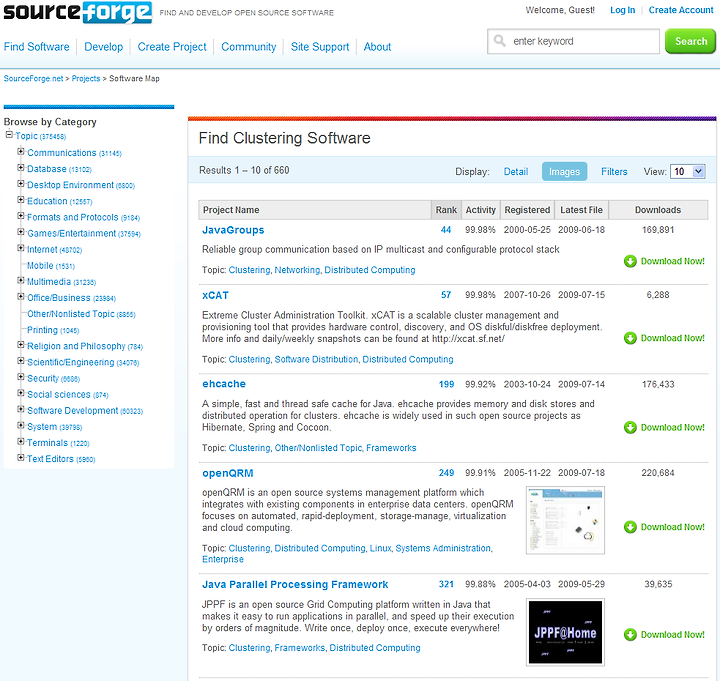Expand the Database category node
This screenshot has height=681, width=720.
(21, 168)
